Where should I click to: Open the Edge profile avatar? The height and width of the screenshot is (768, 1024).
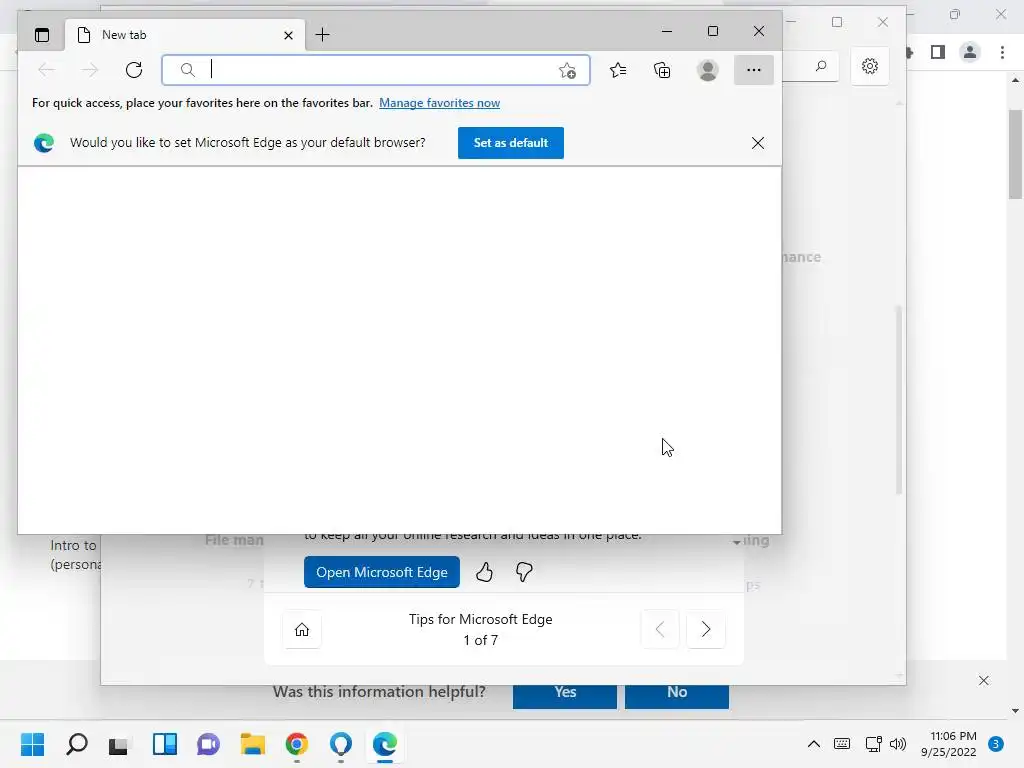(x=707, y=70)
